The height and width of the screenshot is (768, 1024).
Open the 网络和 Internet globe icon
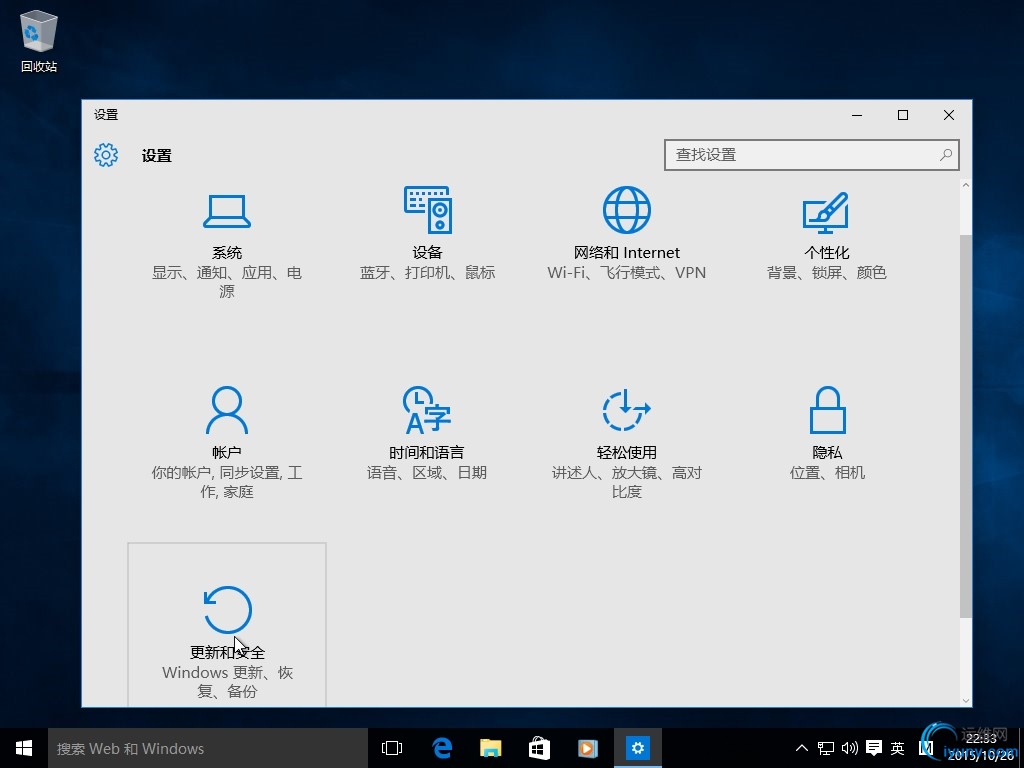627,210
